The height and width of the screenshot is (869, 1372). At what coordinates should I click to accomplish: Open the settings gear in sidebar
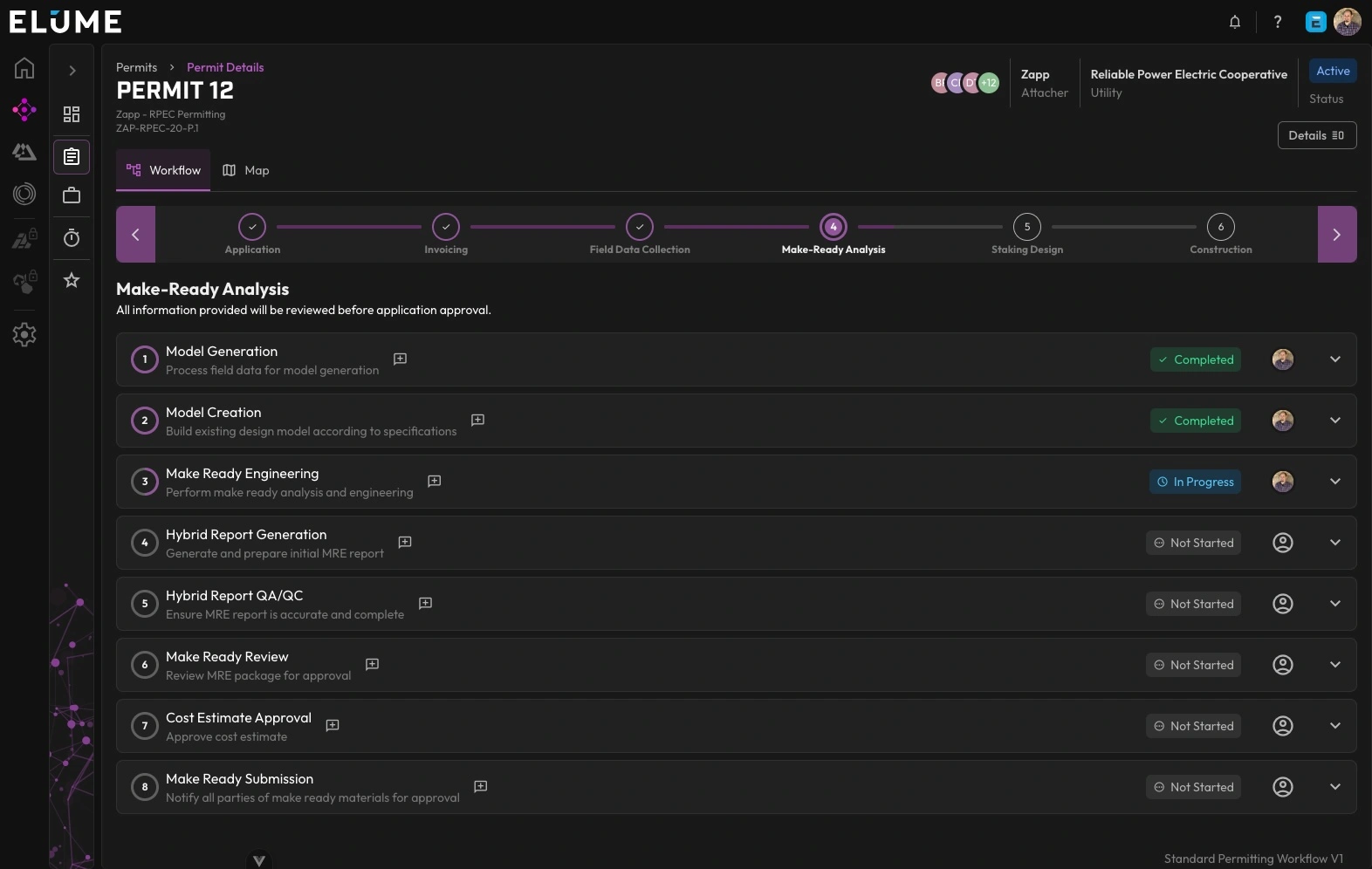pyautogui.click(x=24, y=334)
